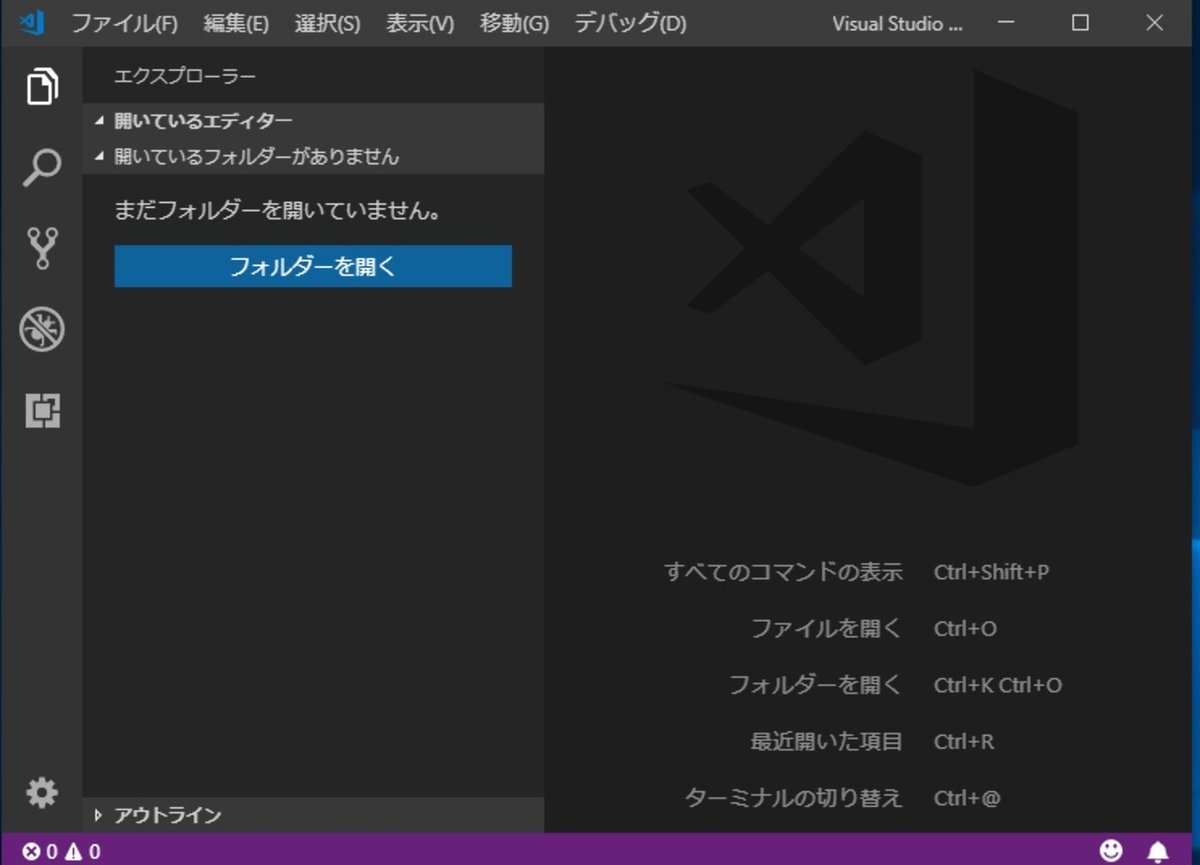Open the ファイル(F) menu
Image resolution: width=1200 pixels, height=865 pixels.
click(124, 23)
